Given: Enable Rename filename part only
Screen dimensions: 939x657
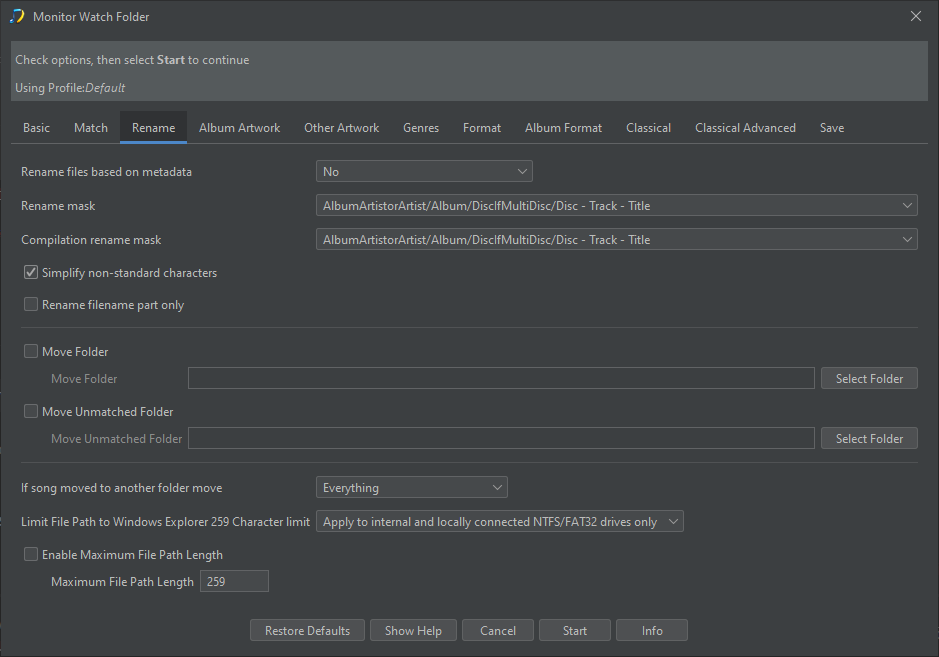Looking at the screenshot, I should pos(31,305).
